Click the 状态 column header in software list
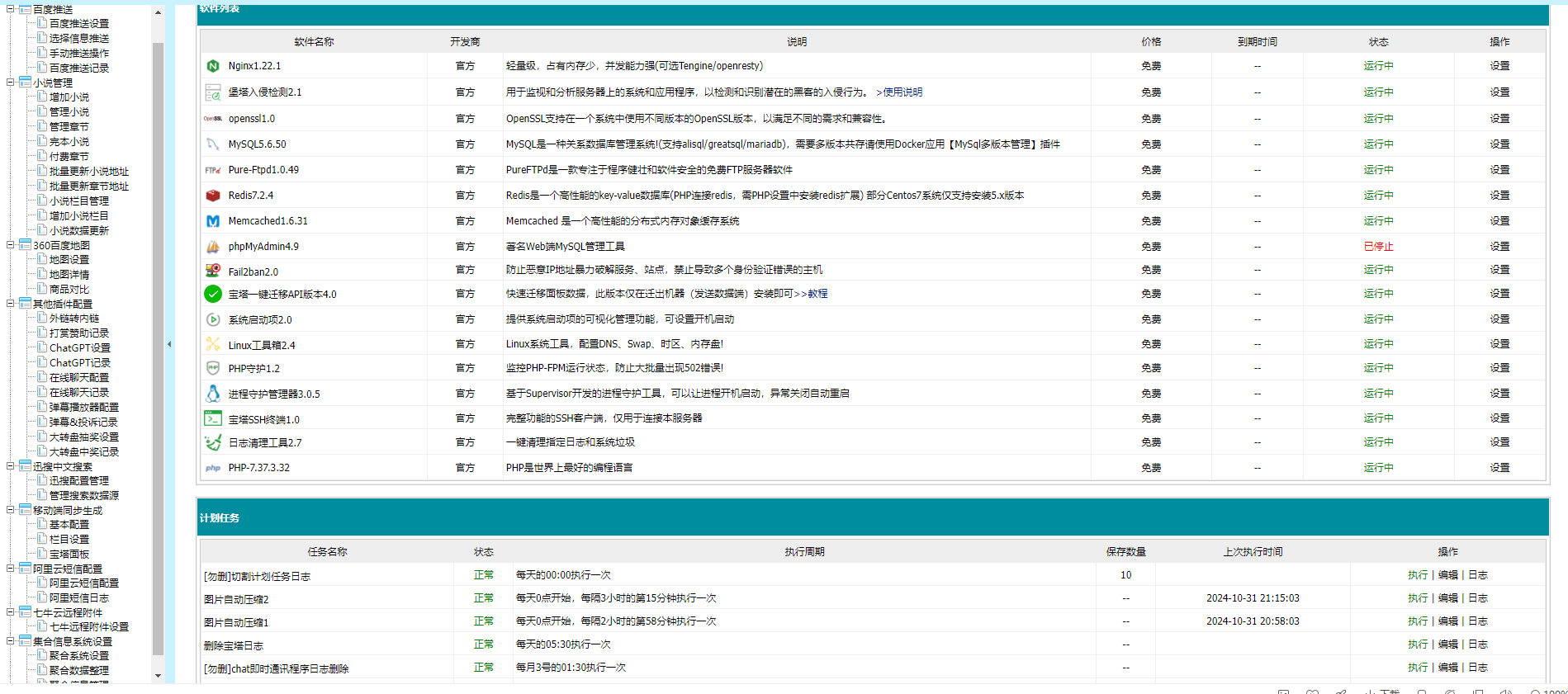This screenshot has width=1568, height=694. click(x=1378, y=42)
